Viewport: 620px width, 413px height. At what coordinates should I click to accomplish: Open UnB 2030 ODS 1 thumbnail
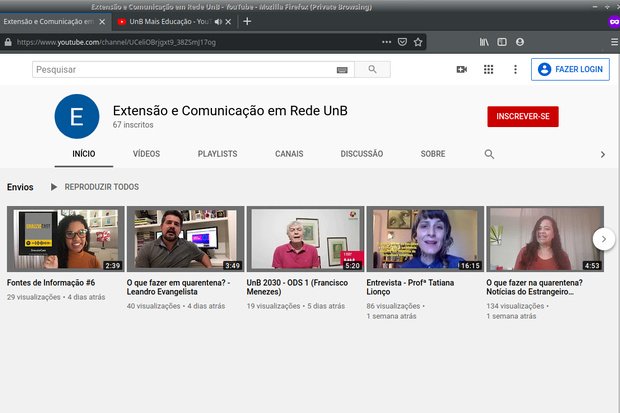tap(305, 239)
